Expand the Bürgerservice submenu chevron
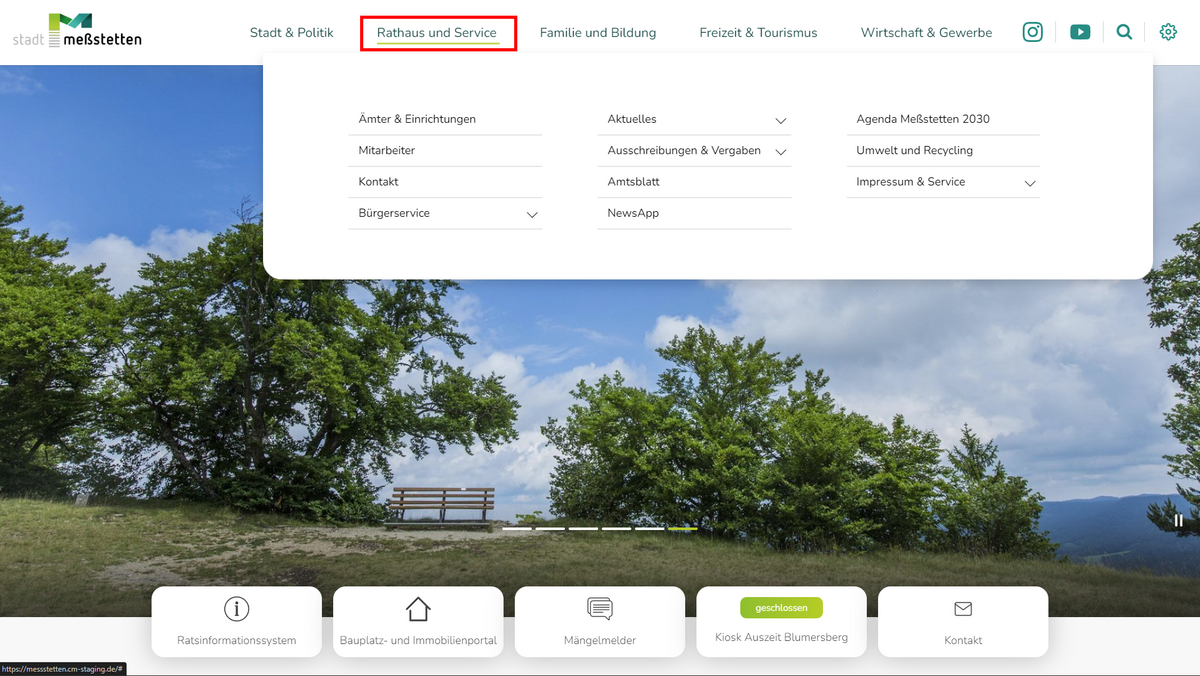1200x676 pixels. click(x=532, y=215)
